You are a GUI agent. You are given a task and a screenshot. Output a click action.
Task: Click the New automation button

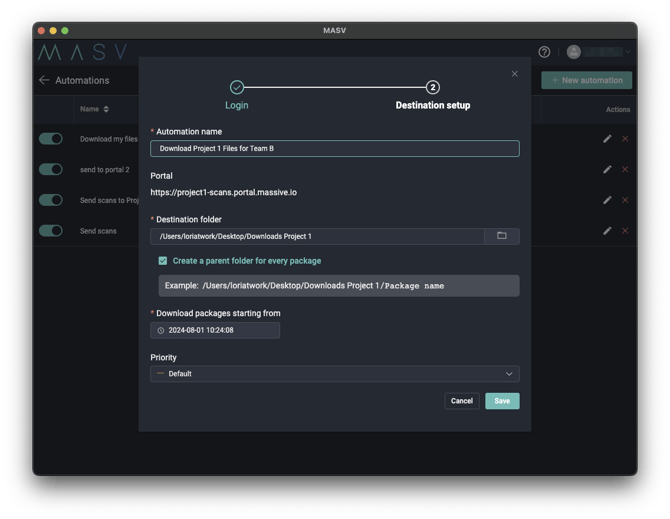pyautogui.click(x=586, y=80)
